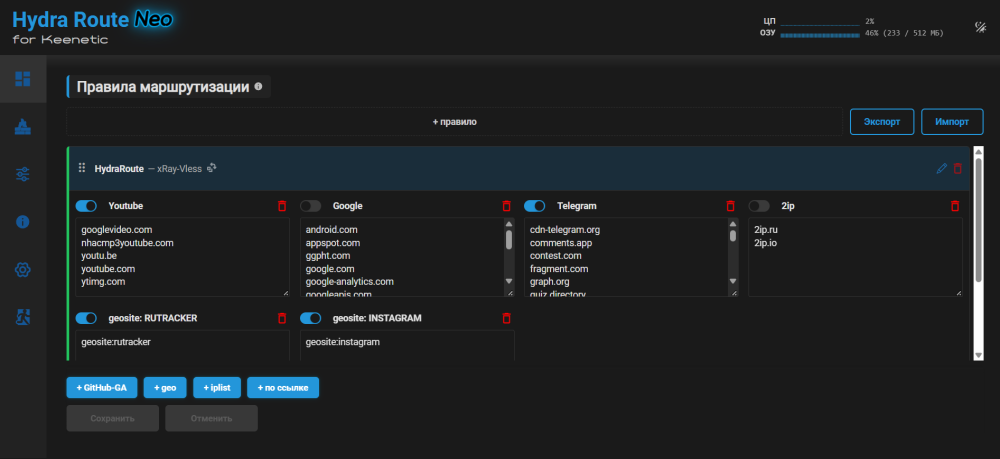Open the gear settings icon in sidebar

[23, 270]
